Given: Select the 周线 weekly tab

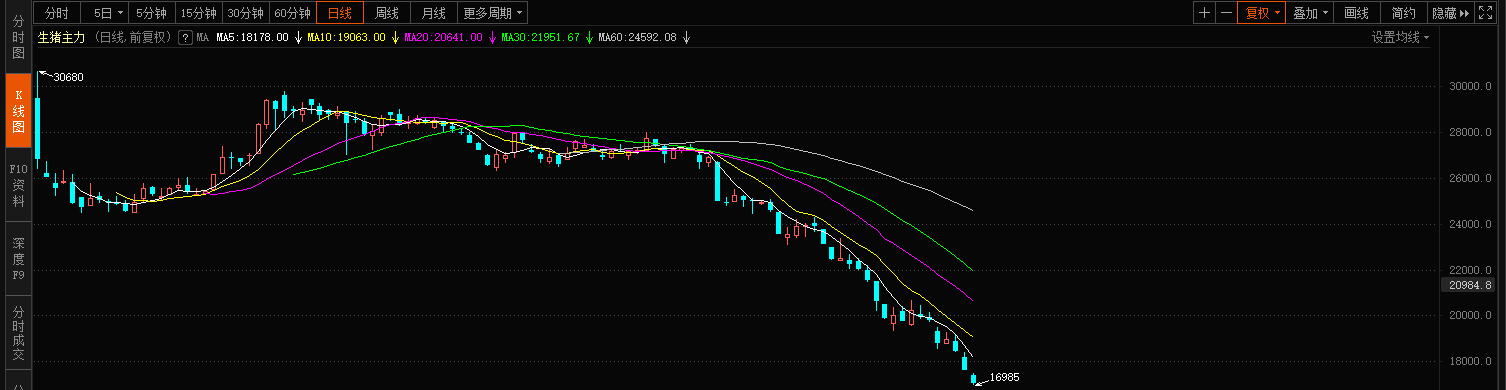Looking at the screenshot, I should point(387,13).
